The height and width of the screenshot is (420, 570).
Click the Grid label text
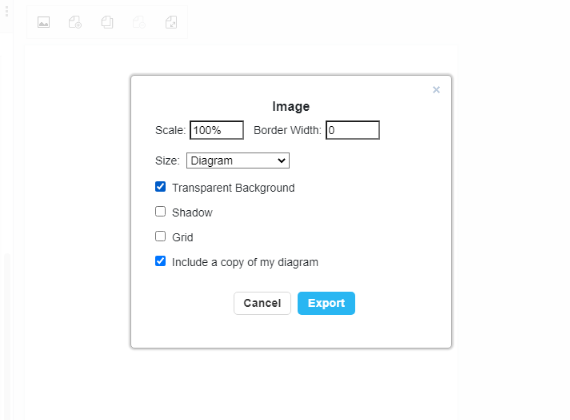pyautogui.click(x=182, y=237)
